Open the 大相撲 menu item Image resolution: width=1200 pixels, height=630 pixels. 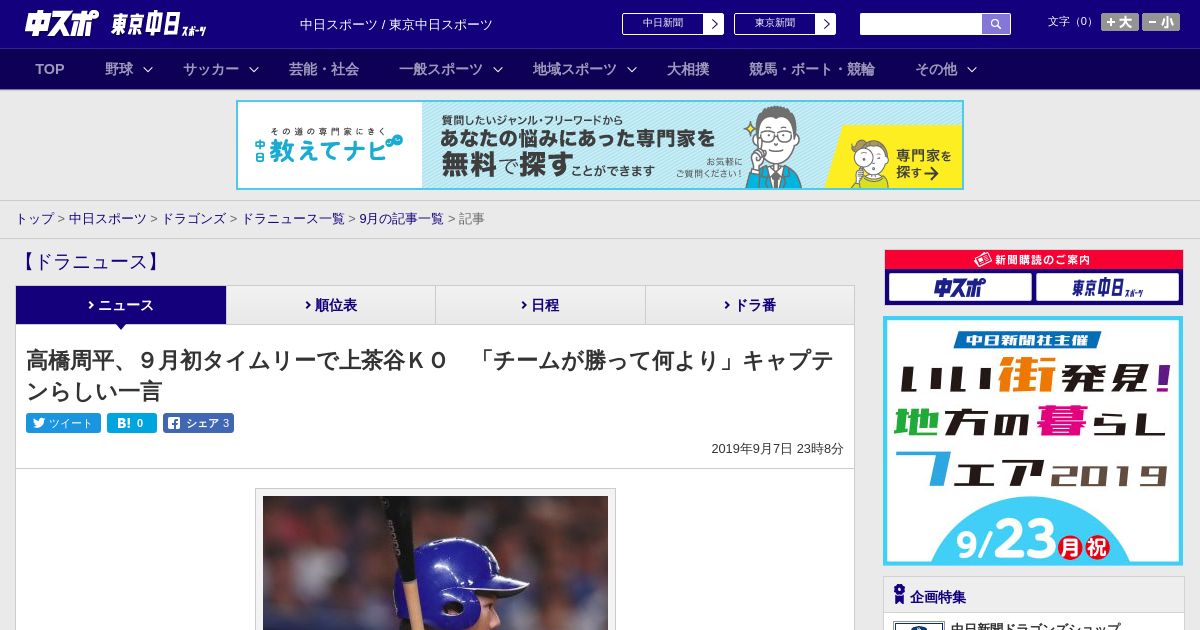point(688,69)
